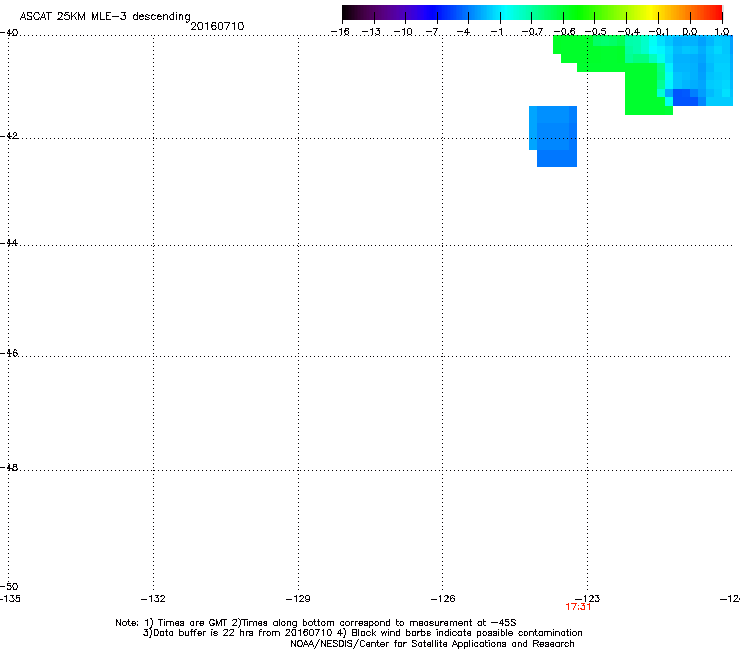Click the isolated blue data patch near -42

(x=553, y=136)
